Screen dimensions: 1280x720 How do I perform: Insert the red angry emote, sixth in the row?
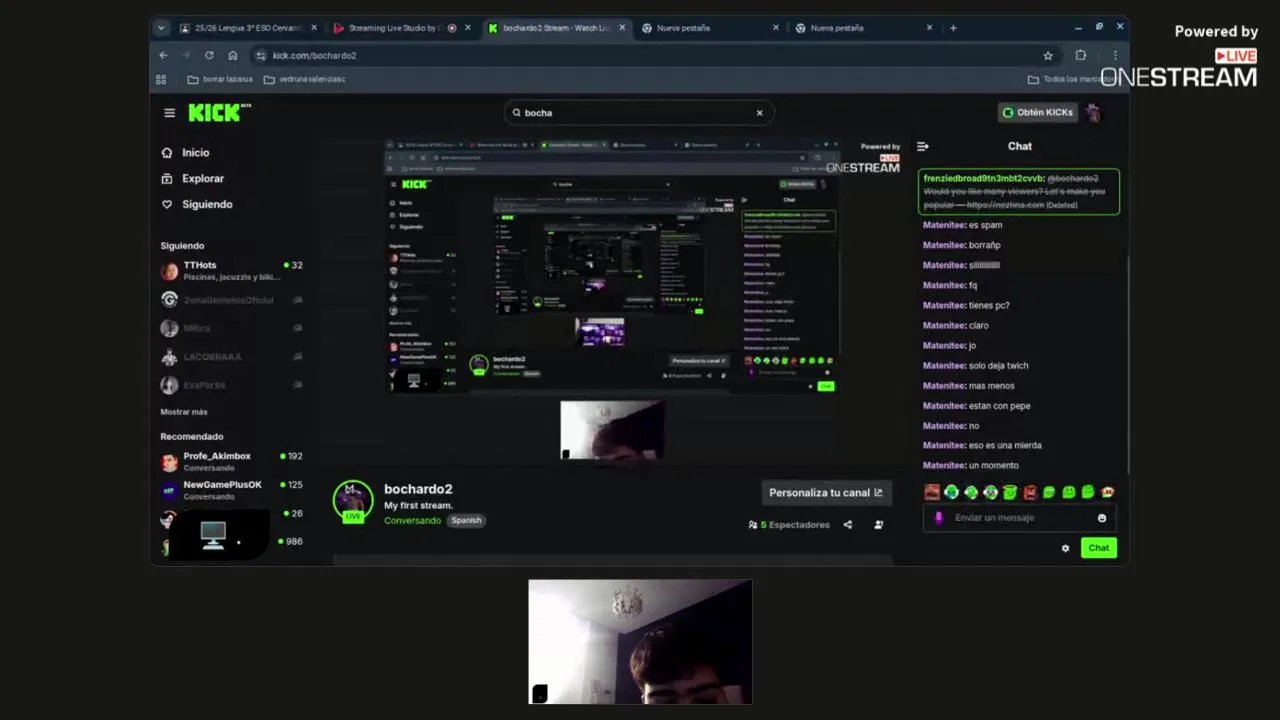click(x=1029, y=492)
